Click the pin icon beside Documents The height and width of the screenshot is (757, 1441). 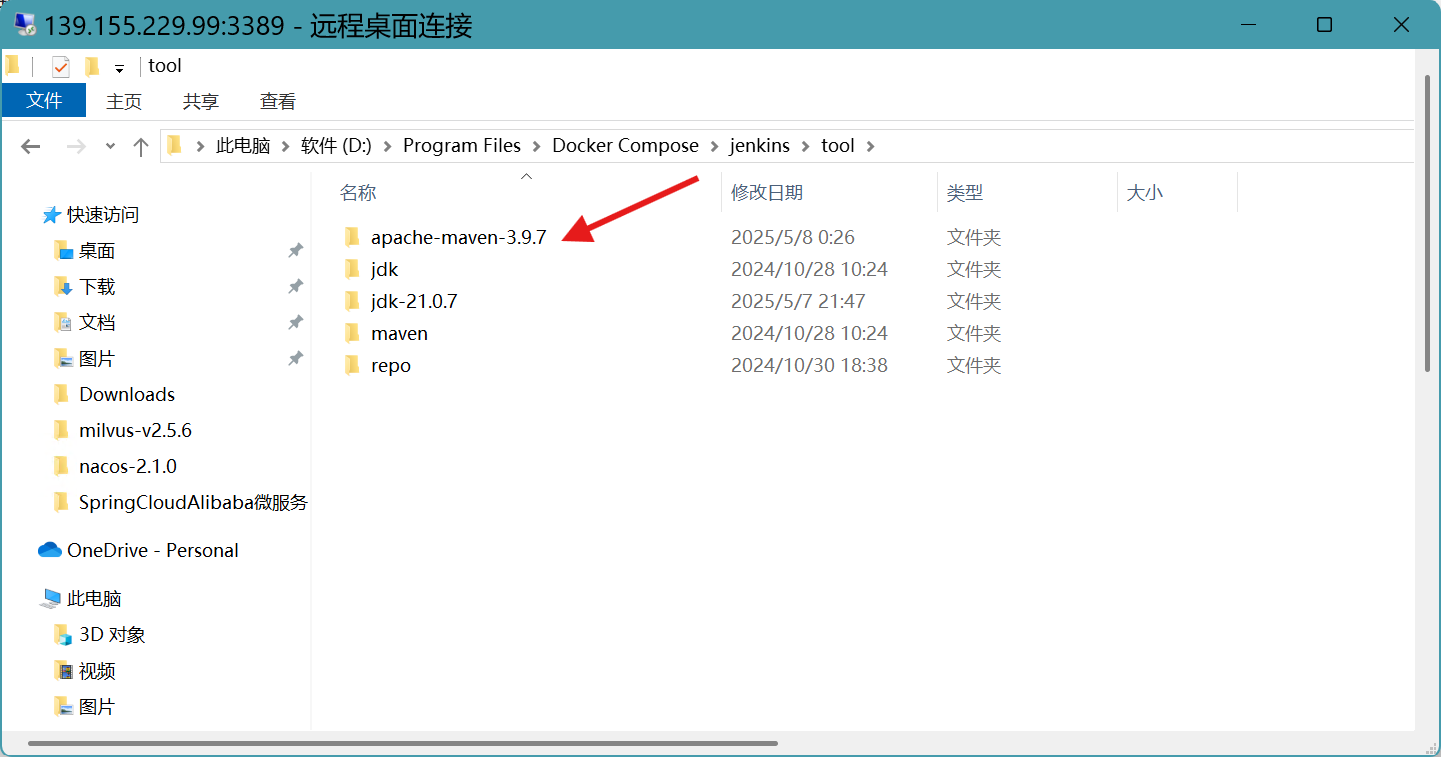click(x=295, y=323)
